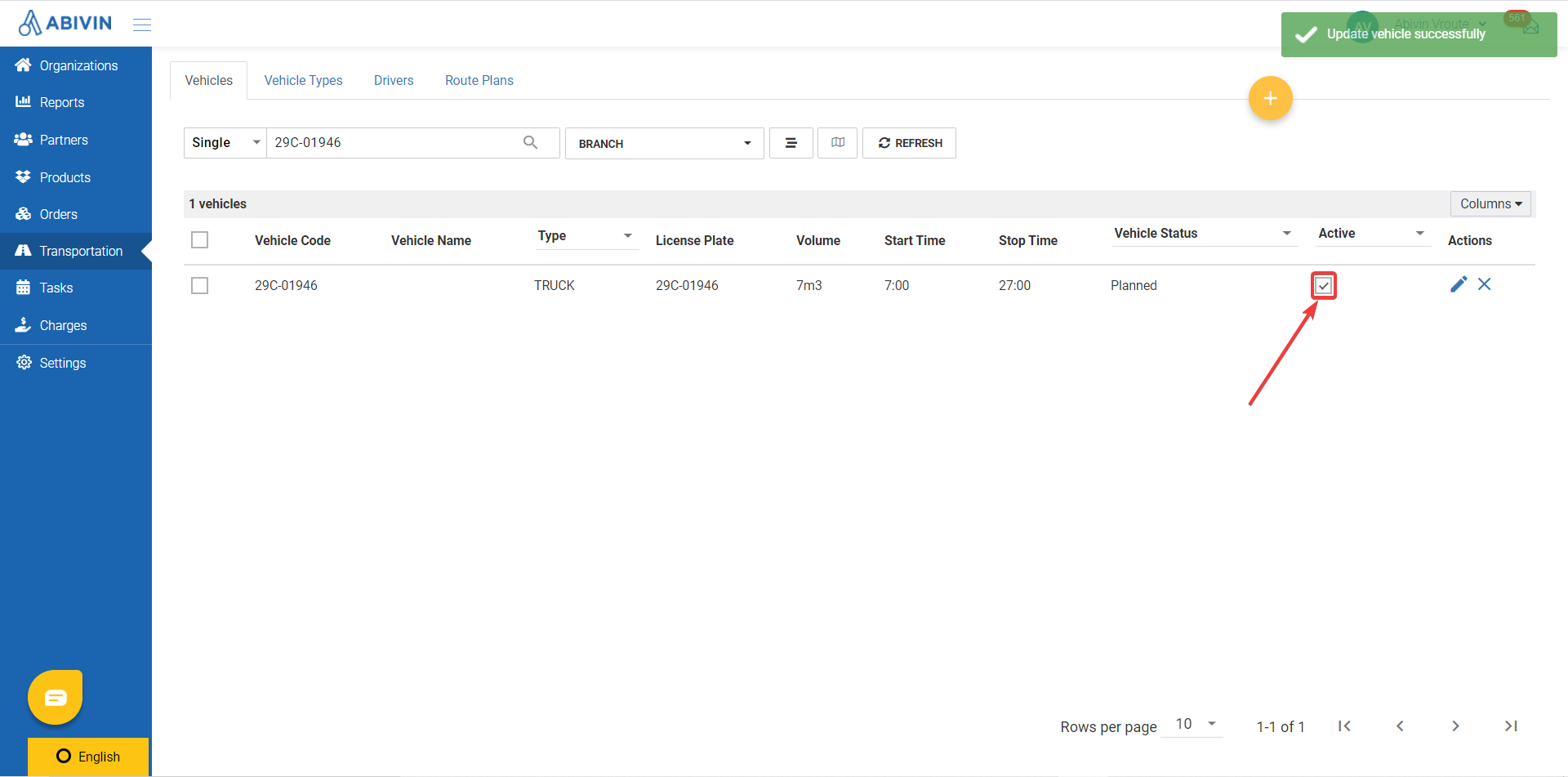Open the Active column filter dropdown
This screenshot has width=1568, height=777.
click(1372, 234)
